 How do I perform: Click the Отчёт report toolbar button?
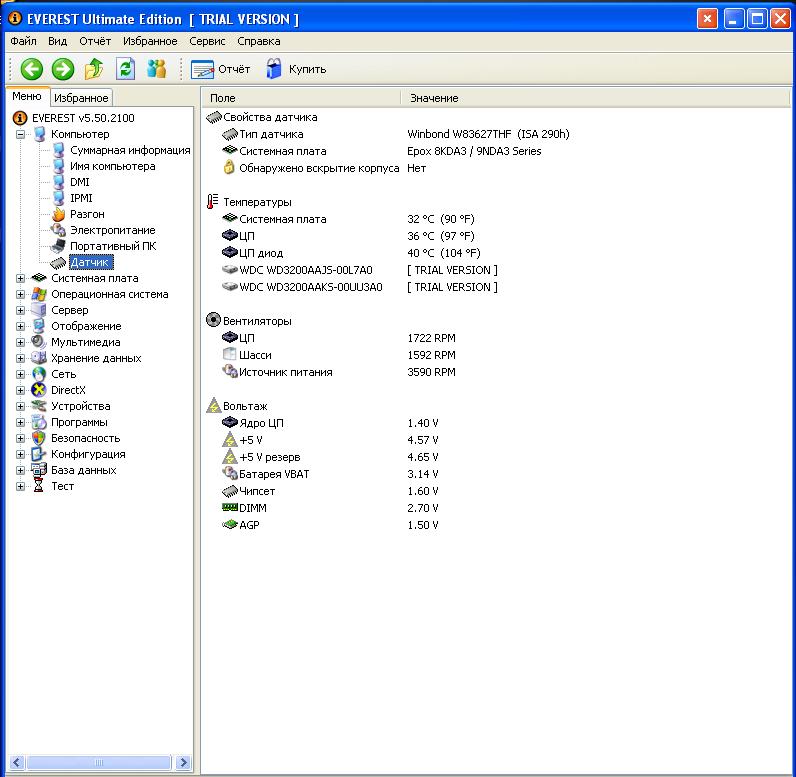[x=221, y=69]
